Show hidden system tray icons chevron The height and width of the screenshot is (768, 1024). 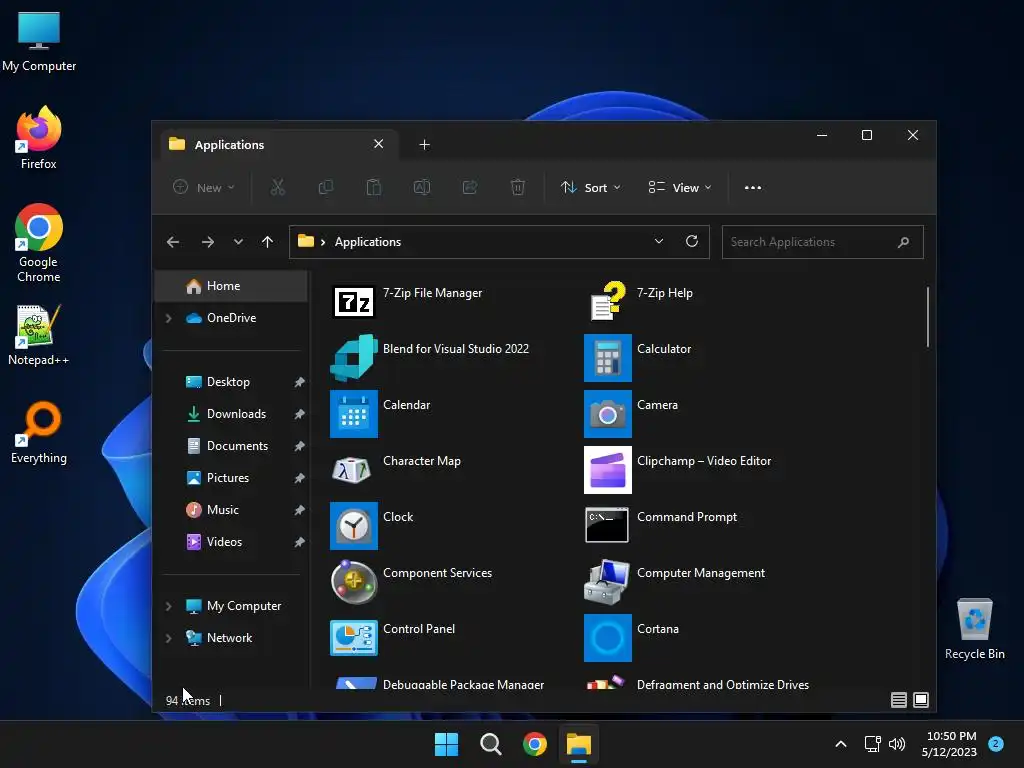(x=841, y=744)
